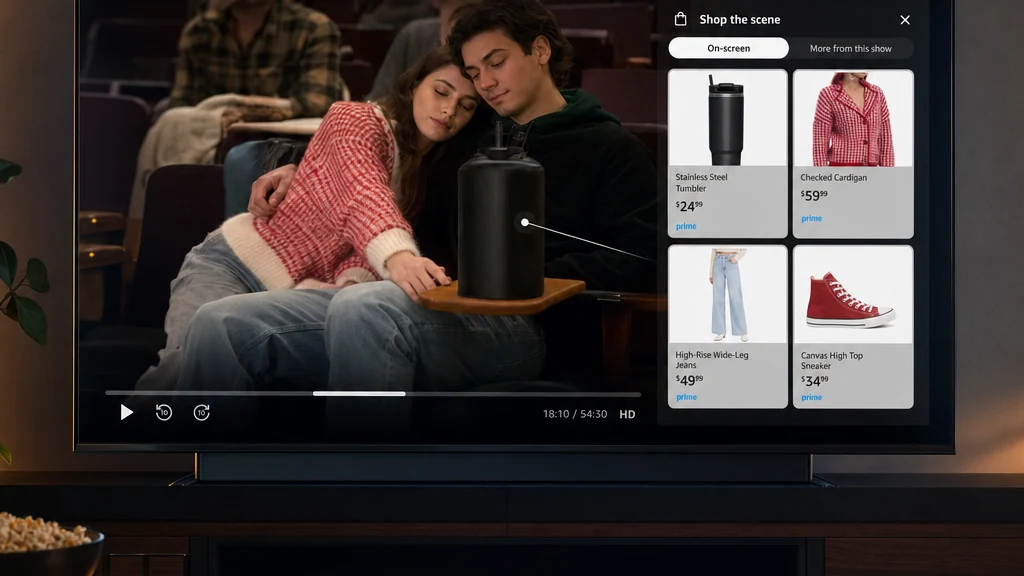Click the tumbler hotspot dot in the video
This screenshot has height=576, width=1024.
(524, 222)
